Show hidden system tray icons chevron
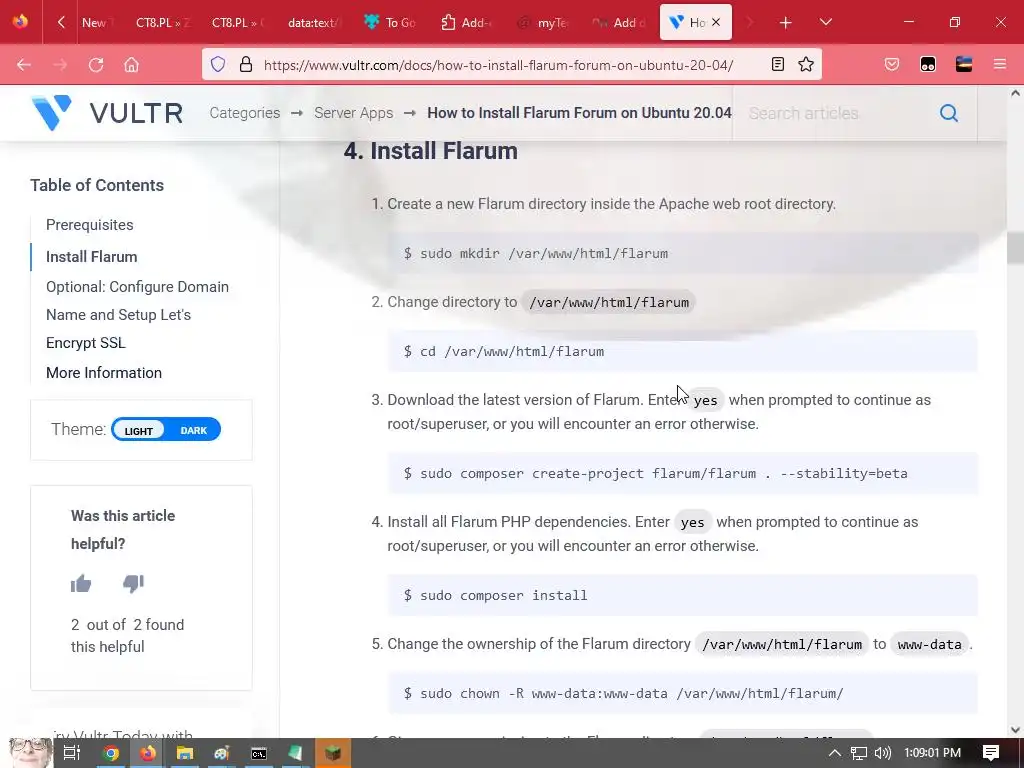The width and height of the screenshot is (1024, 768). [x=835, y=753]
